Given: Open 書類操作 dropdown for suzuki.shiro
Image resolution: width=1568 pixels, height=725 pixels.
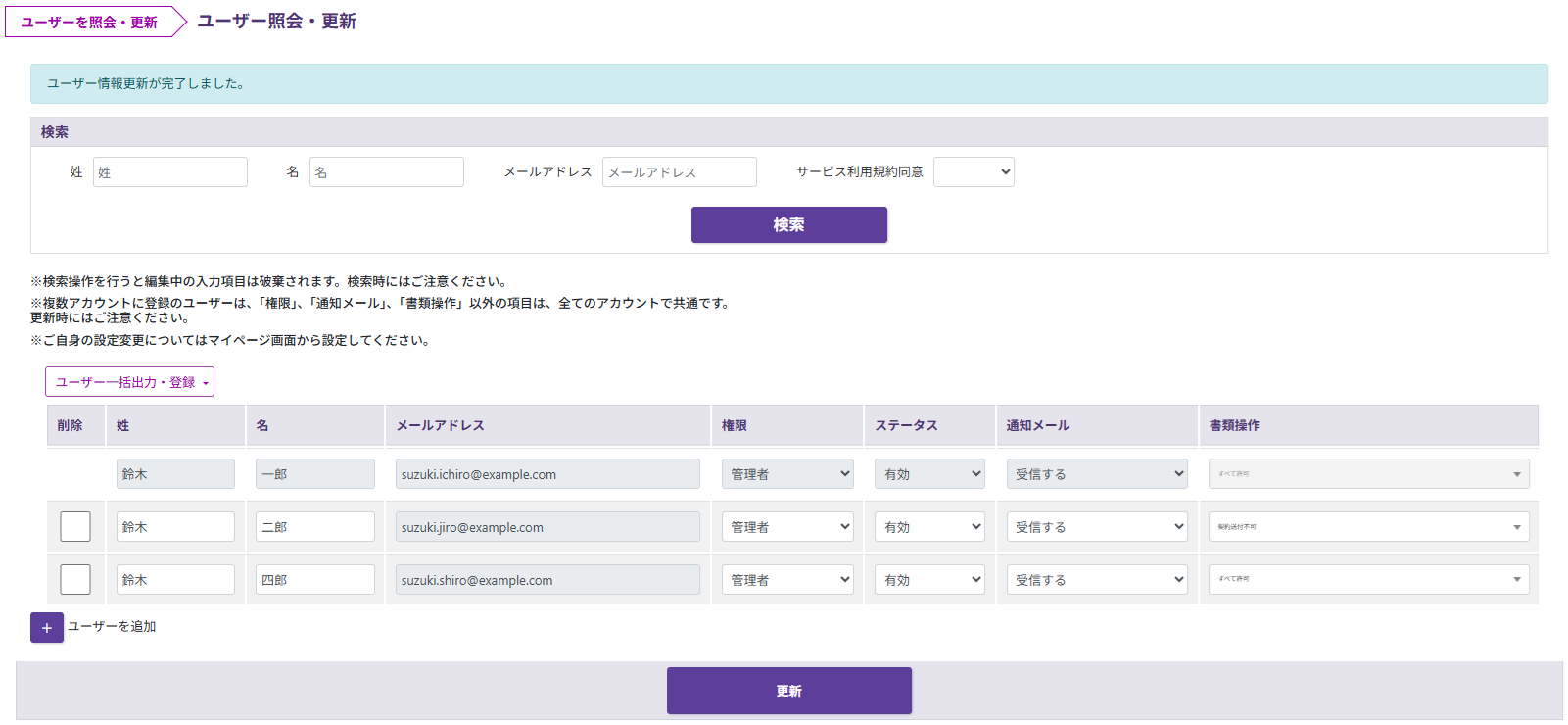Looking at the screenshot, I should click(1368, 580).
